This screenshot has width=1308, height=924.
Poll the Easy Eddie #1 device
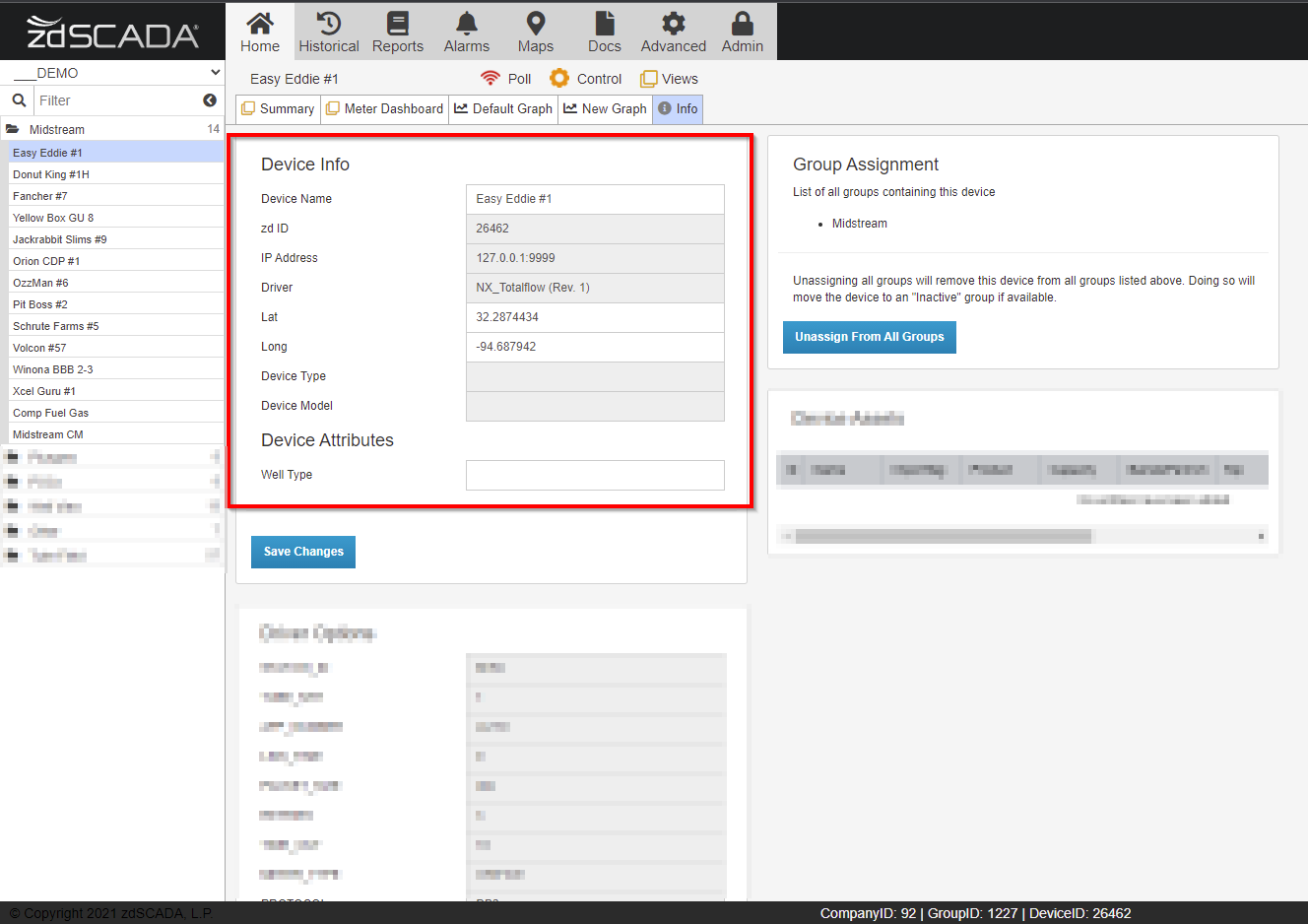coord(505,78)
